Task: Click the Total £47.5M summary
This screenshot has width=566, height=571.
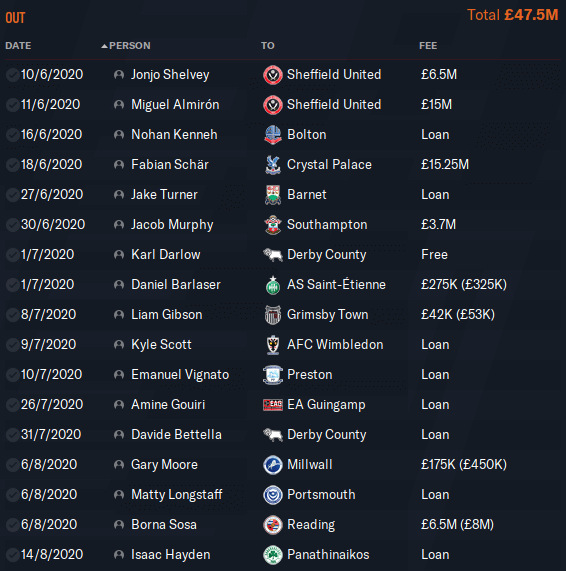Action: (512, 15)
